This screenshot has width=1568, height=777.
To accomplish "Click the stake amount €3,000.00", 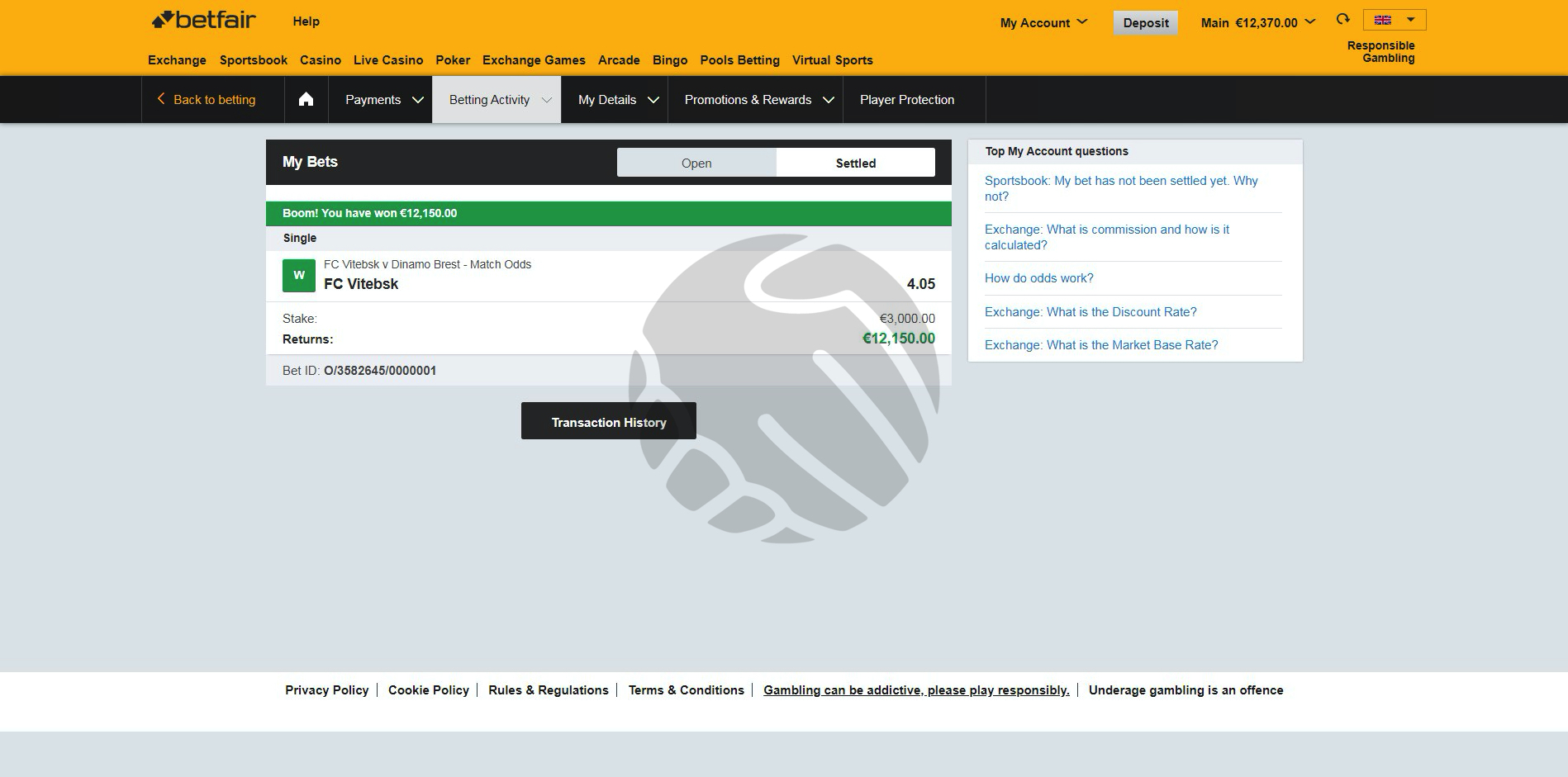I will (907, 319).
